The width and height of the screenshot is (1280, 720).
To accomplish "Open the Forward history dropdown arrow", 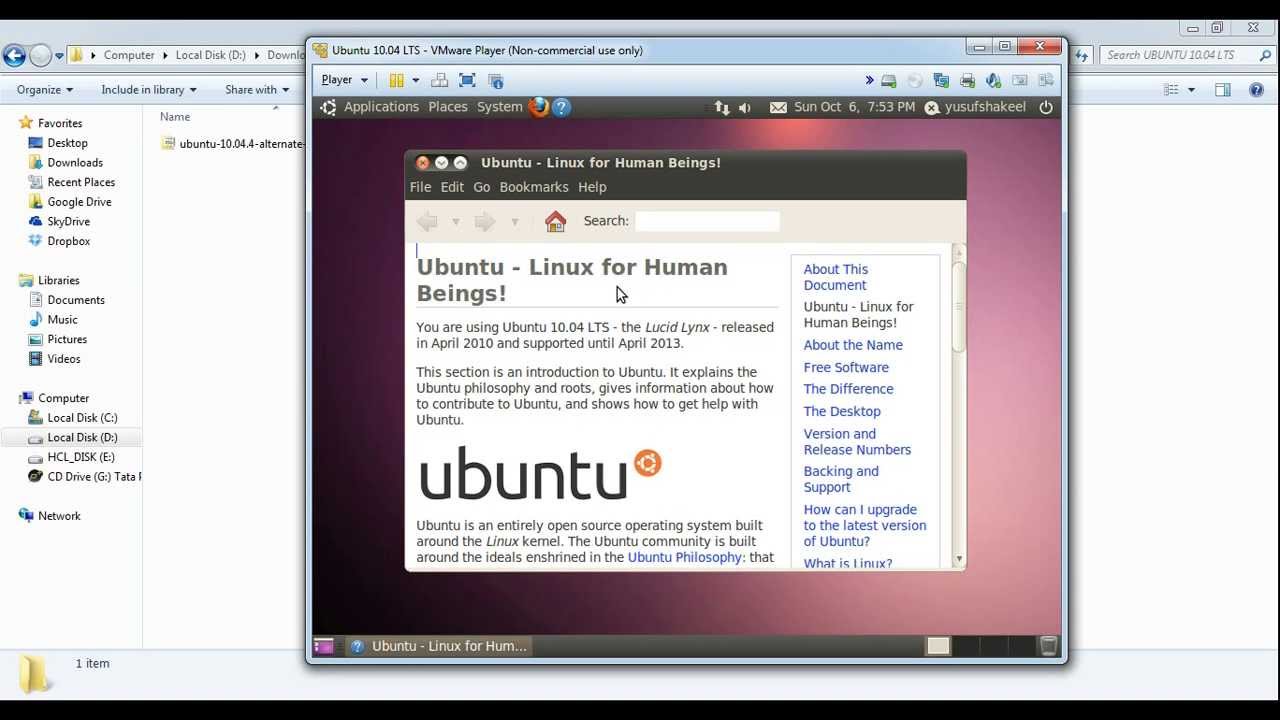I will pyautogui.click(x=515, y=222).
